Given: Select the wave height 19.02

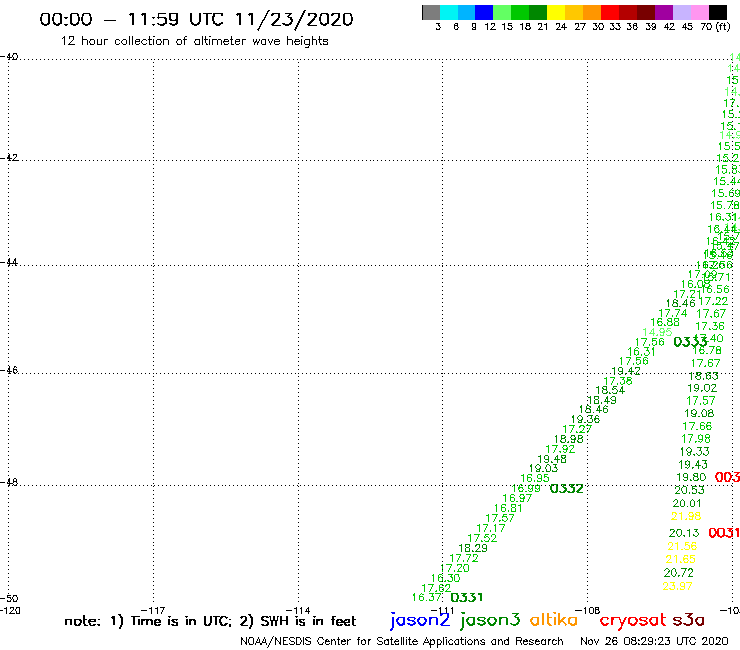Looking at the screenshot, I should 702,388.
